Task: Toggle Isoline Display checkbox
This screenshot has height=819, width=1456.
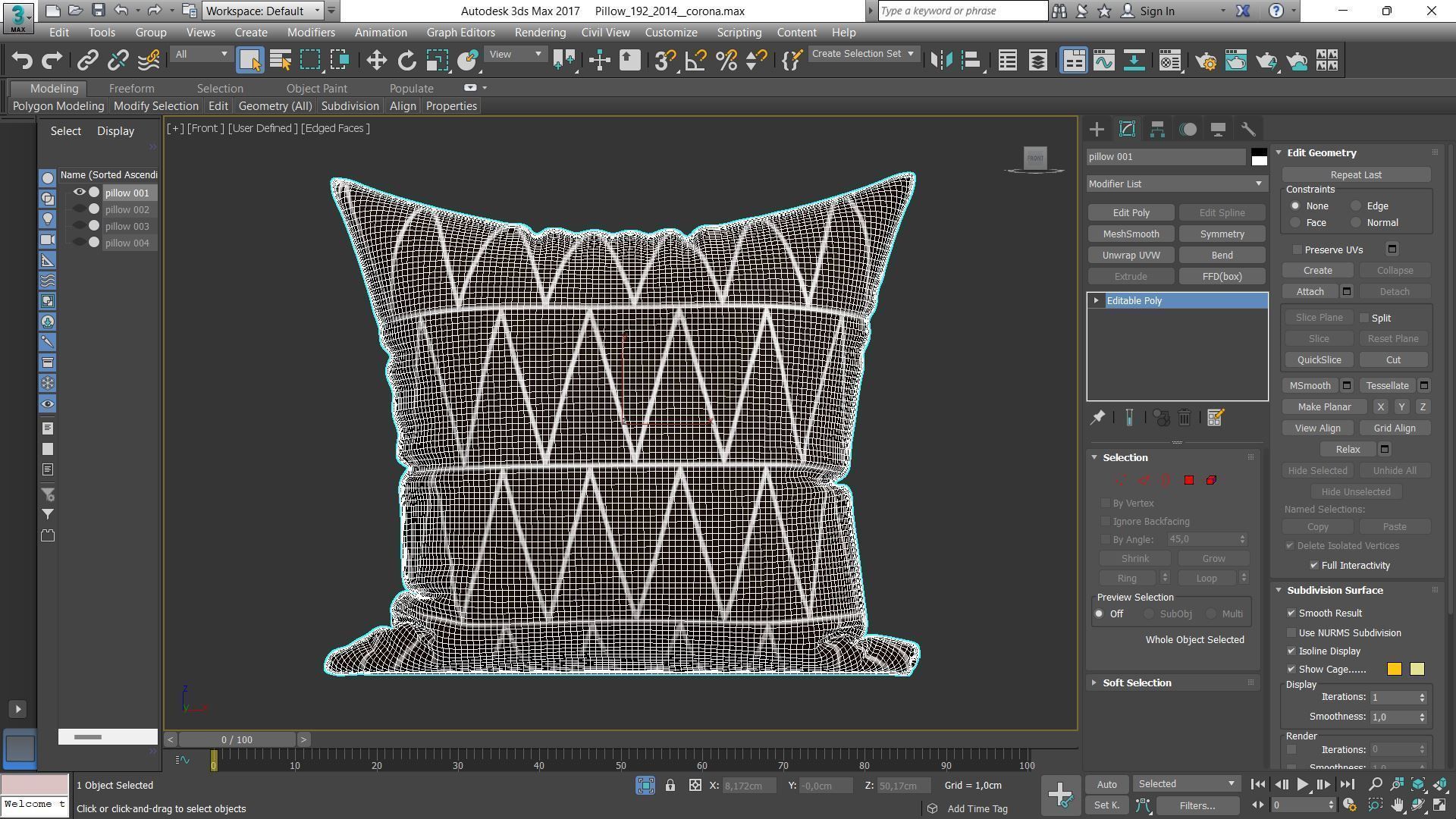Action: pos(1291,651)
